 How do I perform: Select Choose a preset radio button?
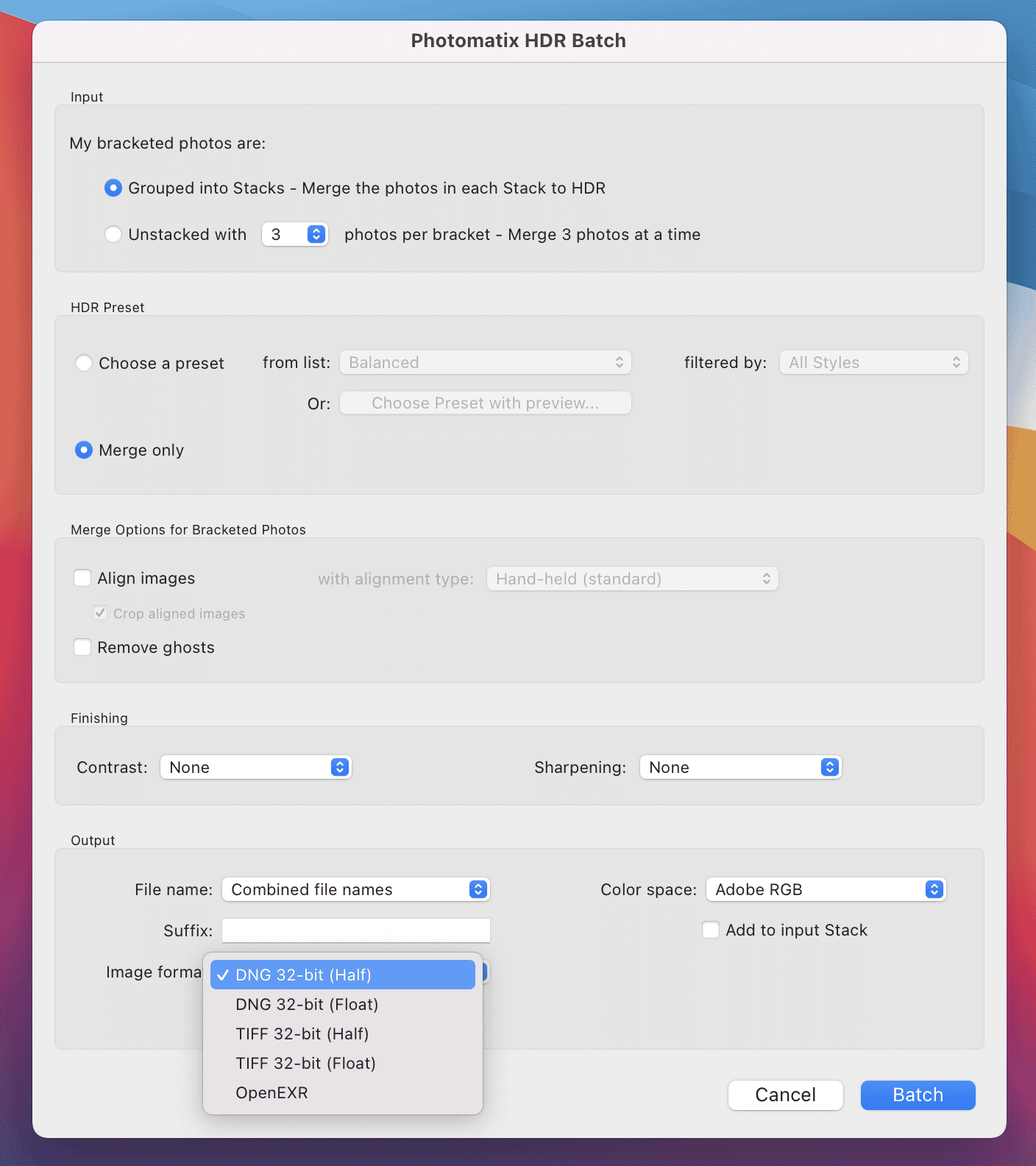click(84, 364)
